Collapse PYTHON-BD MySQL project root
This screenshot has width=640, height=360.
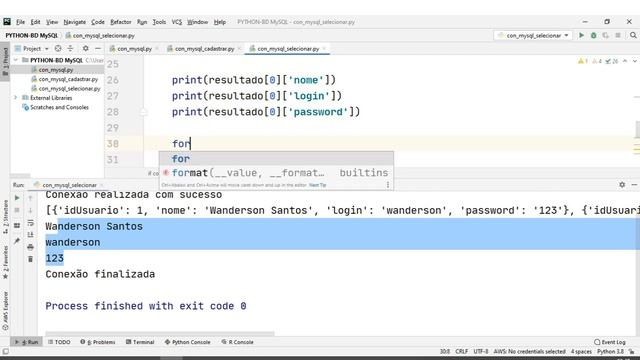(x=16, y=60)
